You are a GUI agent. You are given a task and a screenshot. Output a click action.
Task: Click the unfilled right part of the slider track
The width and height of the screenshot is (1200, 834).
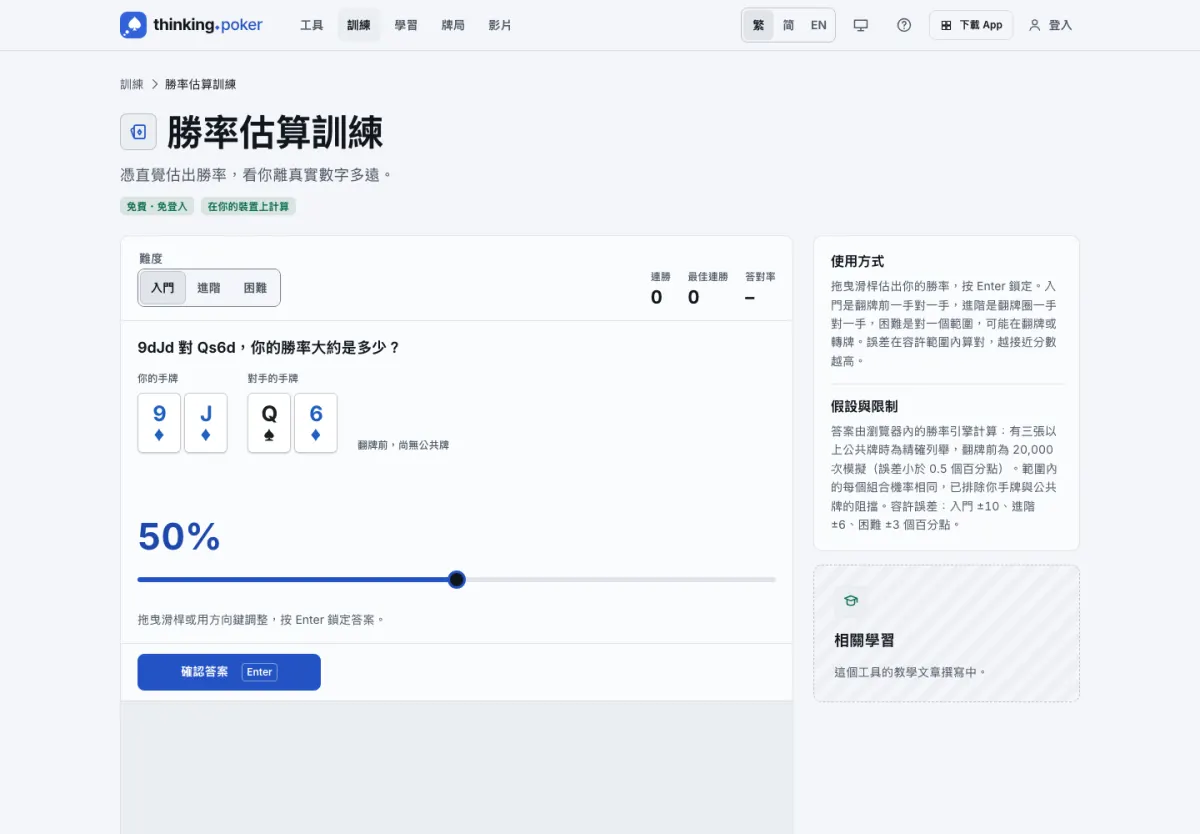coord(620,579)
